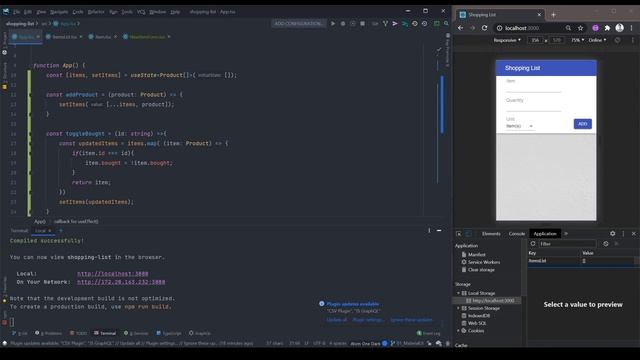Open the TypeScript tool window tab
Screen dimensions: 640x360
coord(169,333)
